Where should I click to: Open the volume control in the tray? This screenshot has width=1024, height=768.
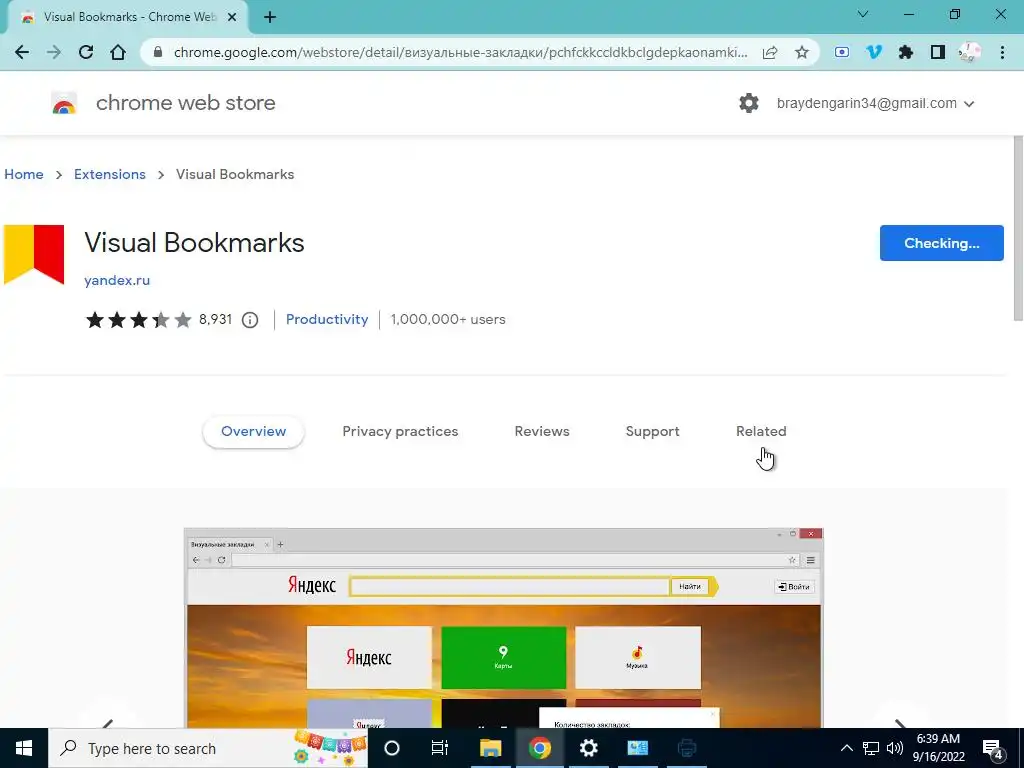(x=895, y=748)
